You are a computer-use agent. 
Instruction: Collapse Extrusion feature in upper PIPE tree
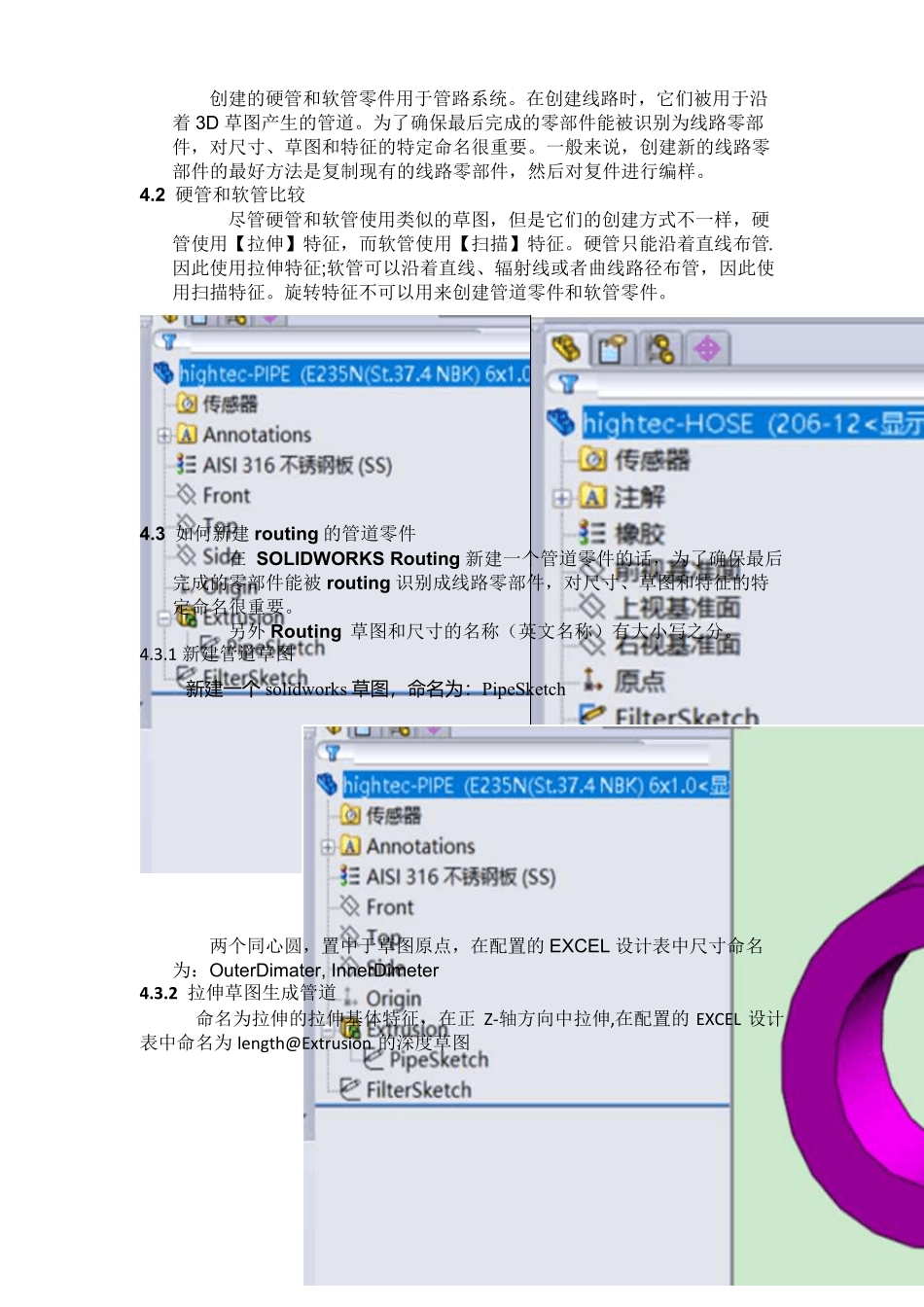click(x=165, y=618)
